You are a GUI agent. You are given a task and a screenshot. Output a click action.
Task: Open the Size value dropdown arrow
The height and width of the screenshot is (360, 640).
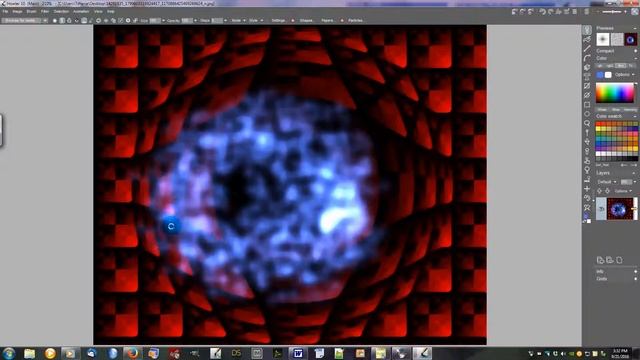point(164,20)
